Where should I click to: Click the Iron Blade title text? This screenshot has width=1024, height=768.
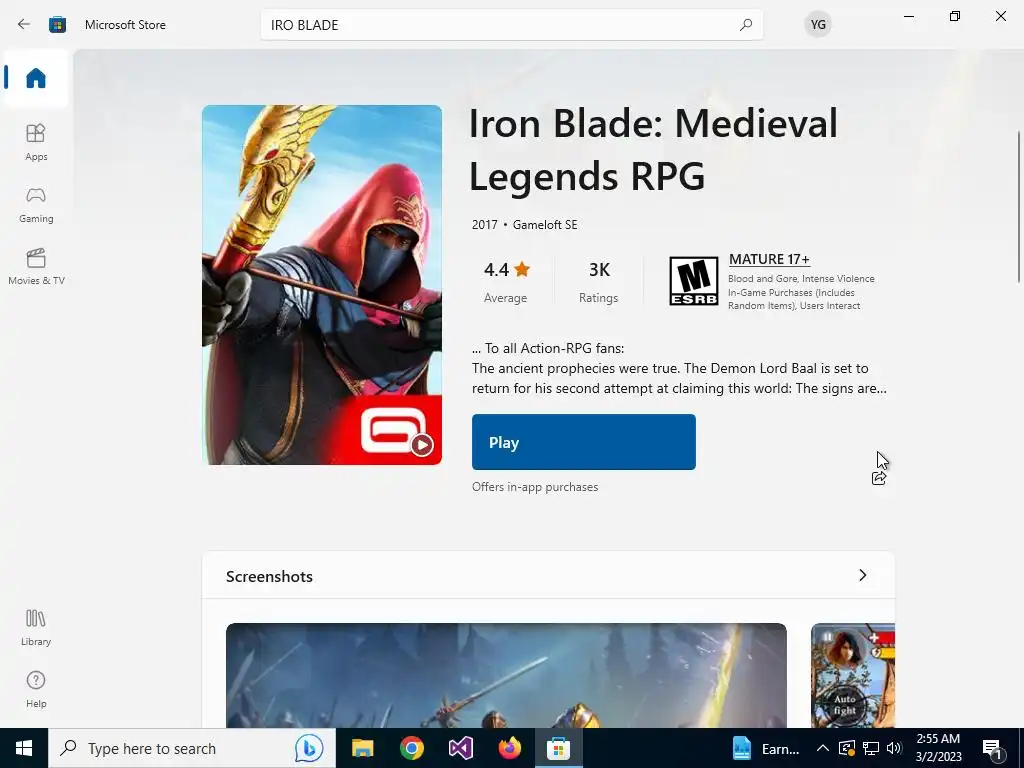653,149
